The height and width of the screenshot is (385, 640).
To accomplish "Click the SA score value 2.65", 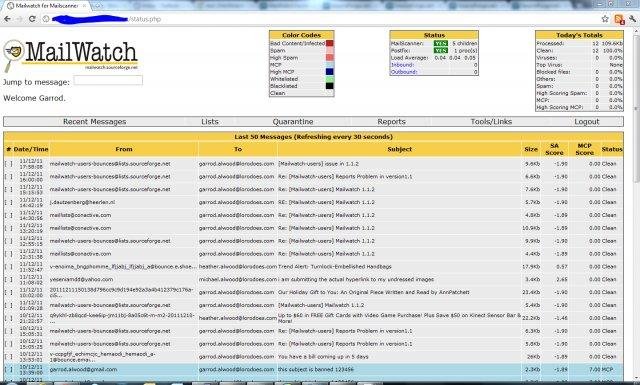I will coord(562,280).
